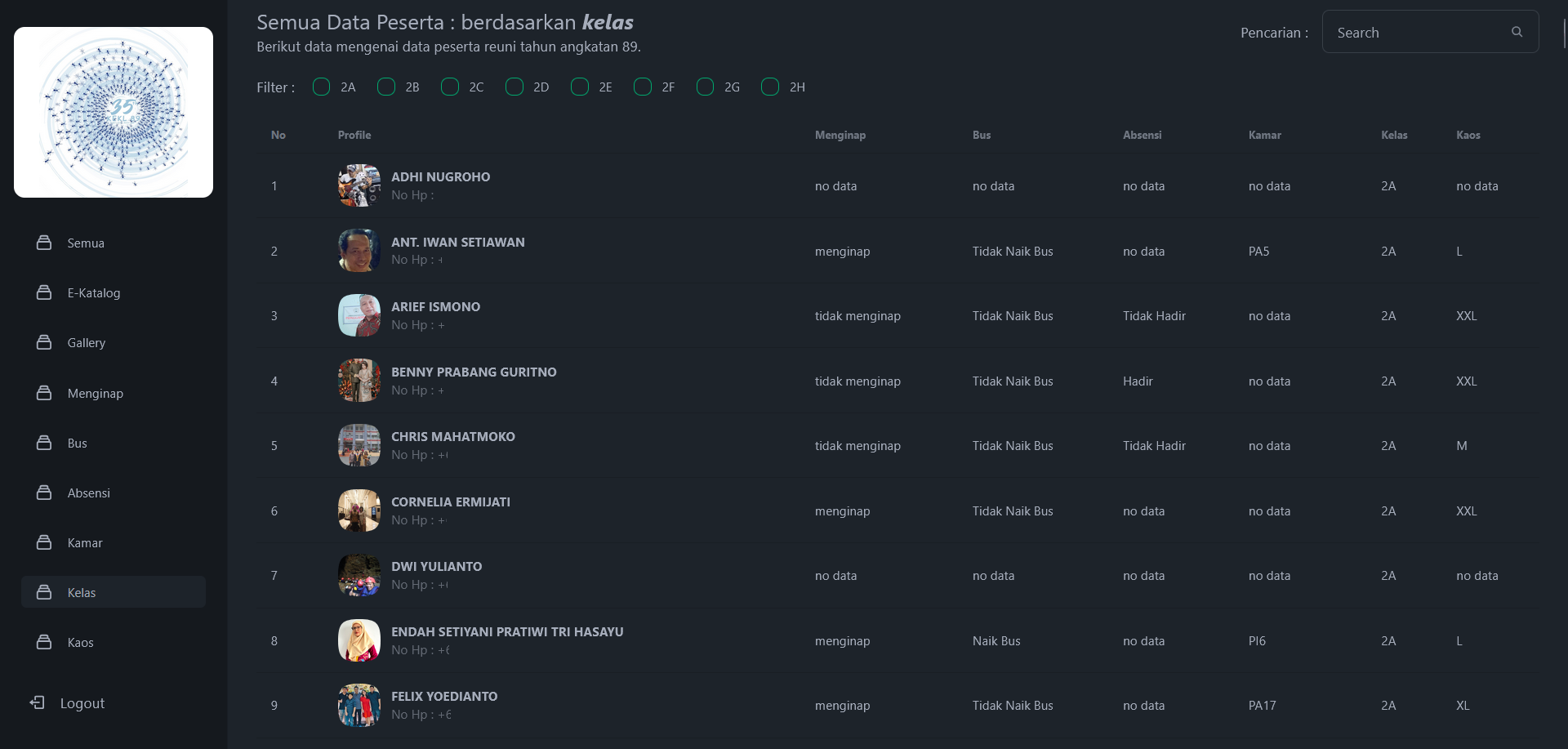Screen dimensions: 1568x749
Task: Click the icon beside E-Katalog
Action: pyautogui.click(x=44, y=292)
